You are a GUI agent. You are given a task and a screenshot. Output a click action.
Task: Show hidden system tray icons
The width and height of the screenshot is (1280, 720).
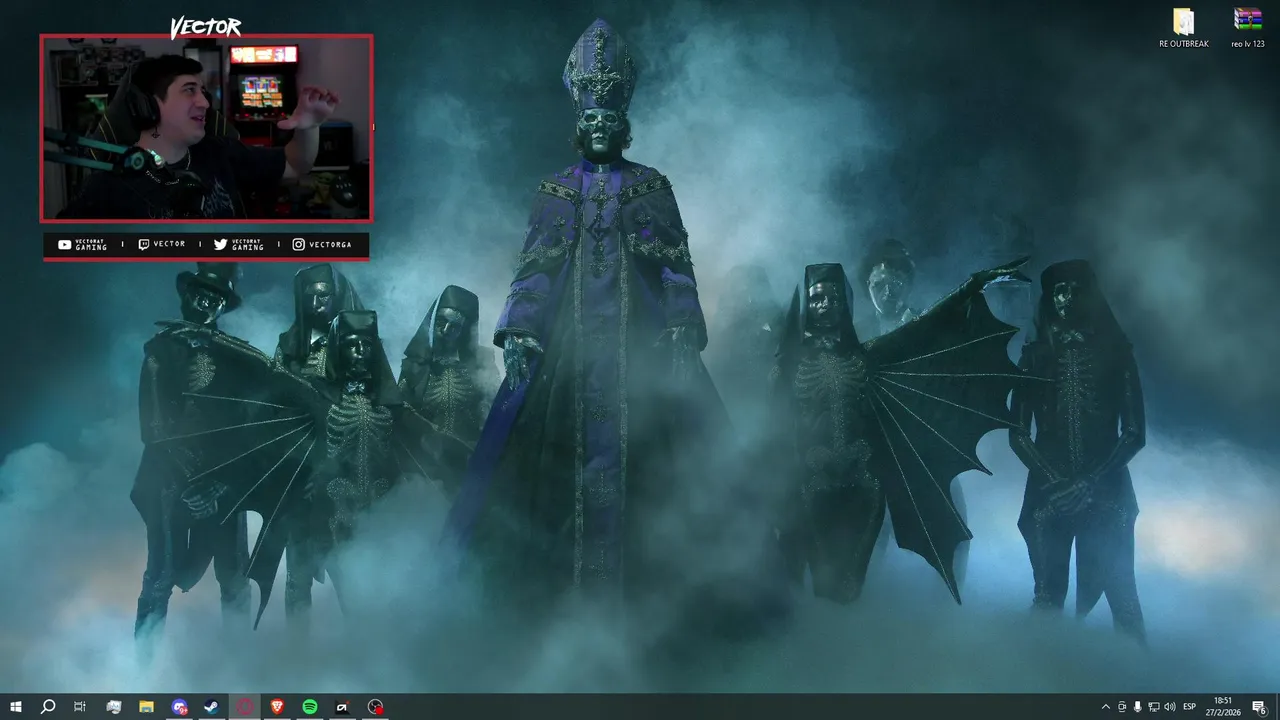click(1105, 707)
